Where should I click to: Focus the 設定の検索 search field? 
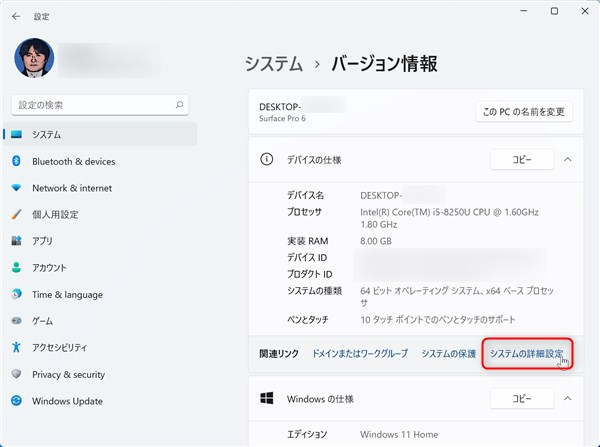[x=100, y=105]
